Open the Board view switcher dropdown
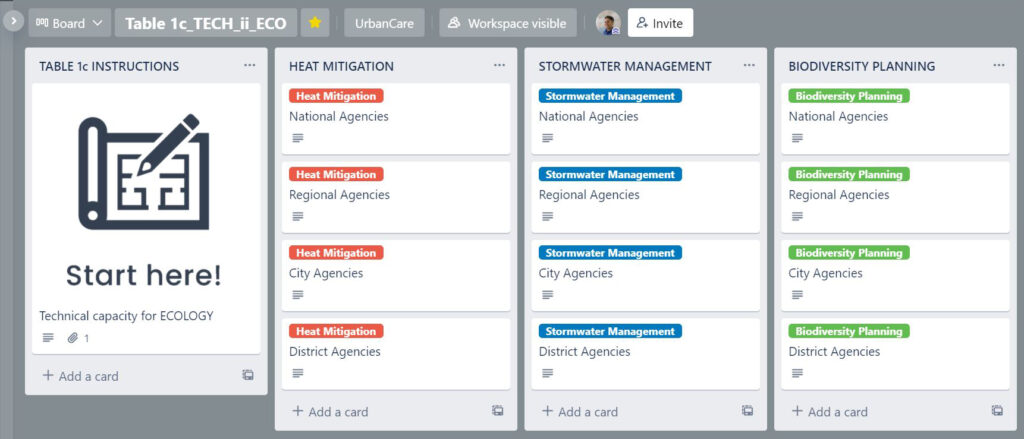Screen dimensions: 1024x439 point(70,22)
